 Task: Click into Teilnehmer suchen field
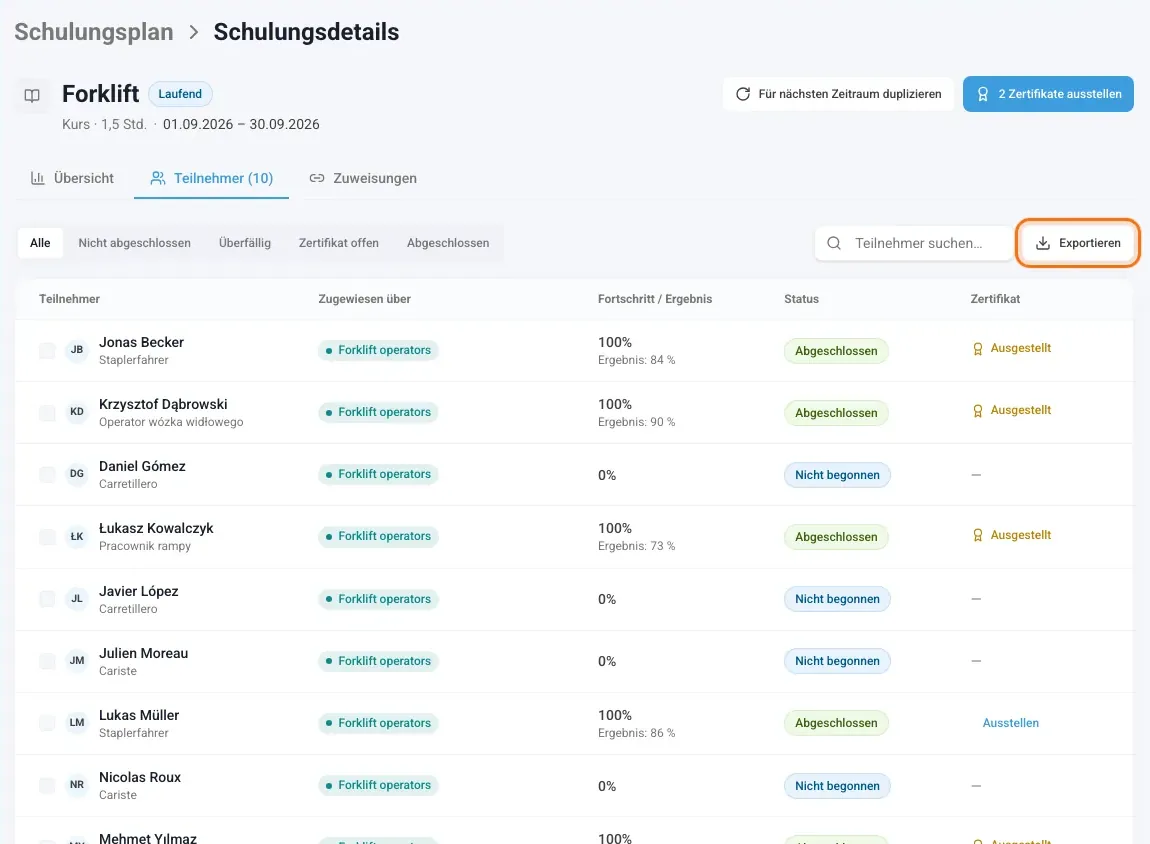click(x=913, y=243)
